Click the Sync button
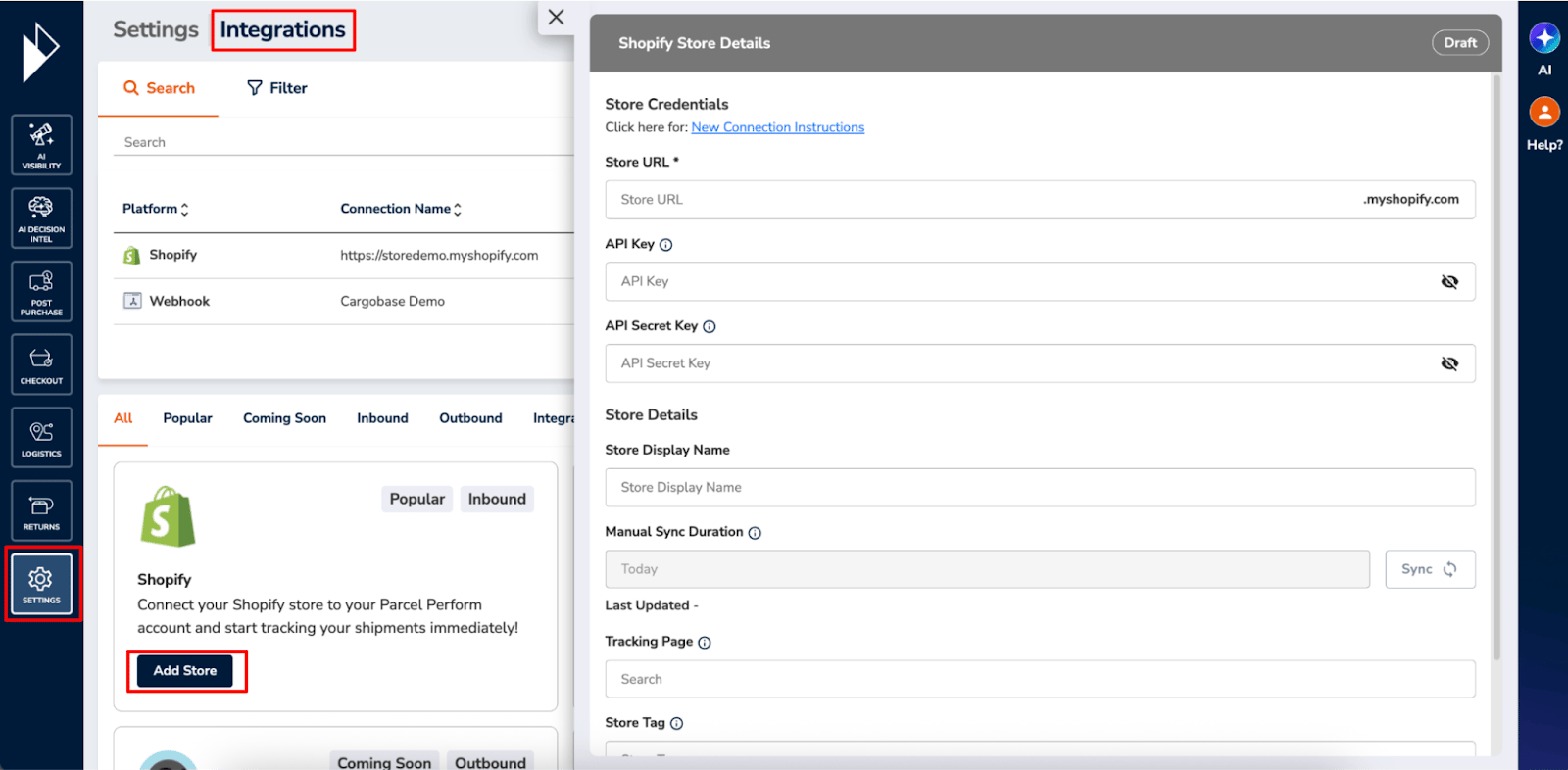 click(x=1430, y=569)
